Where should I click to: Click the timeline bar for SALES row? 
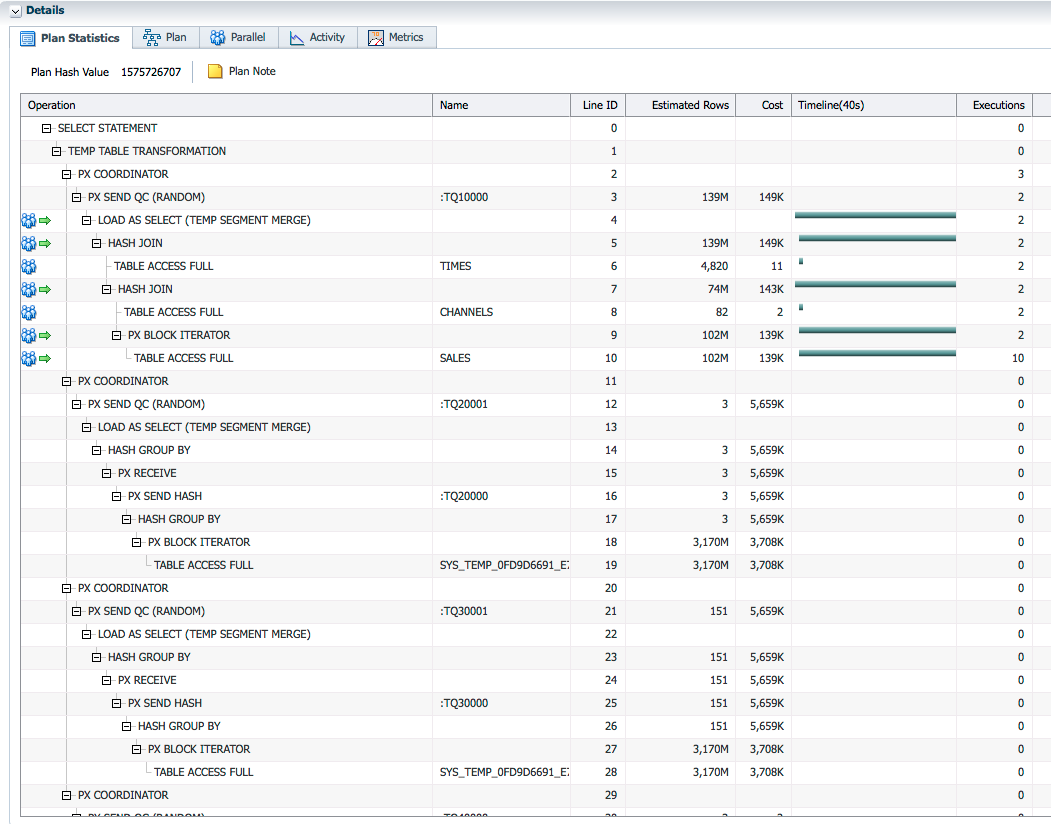[876, 353]
